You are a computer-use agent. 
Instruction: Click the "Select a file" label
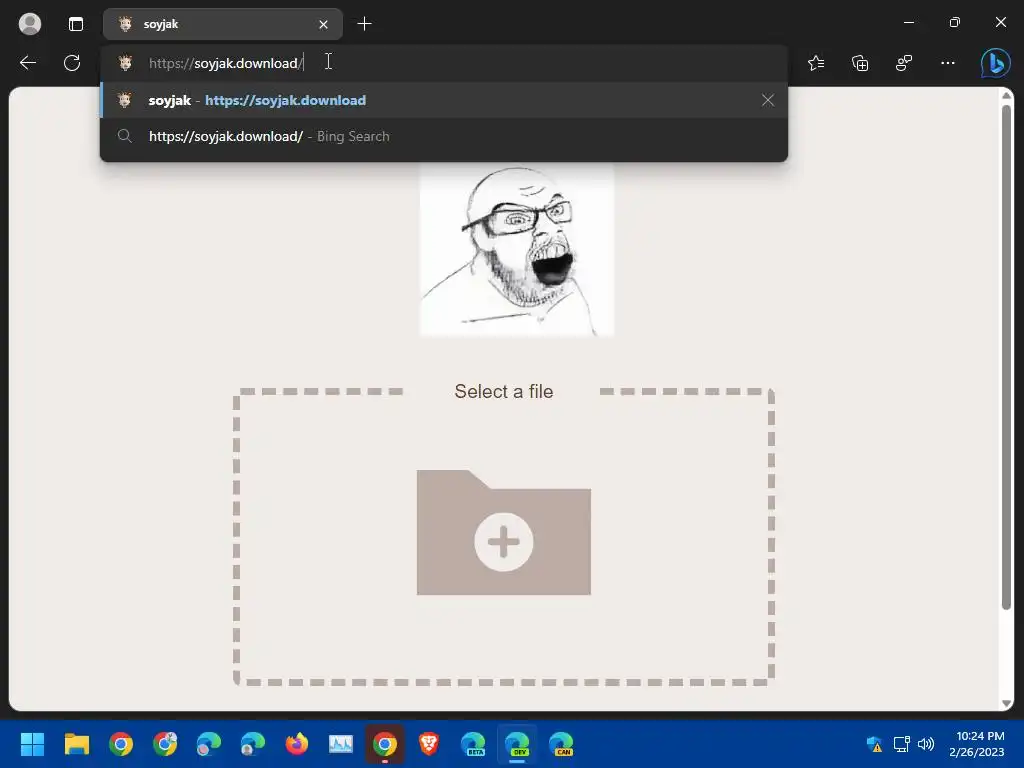tap(504, 391)
